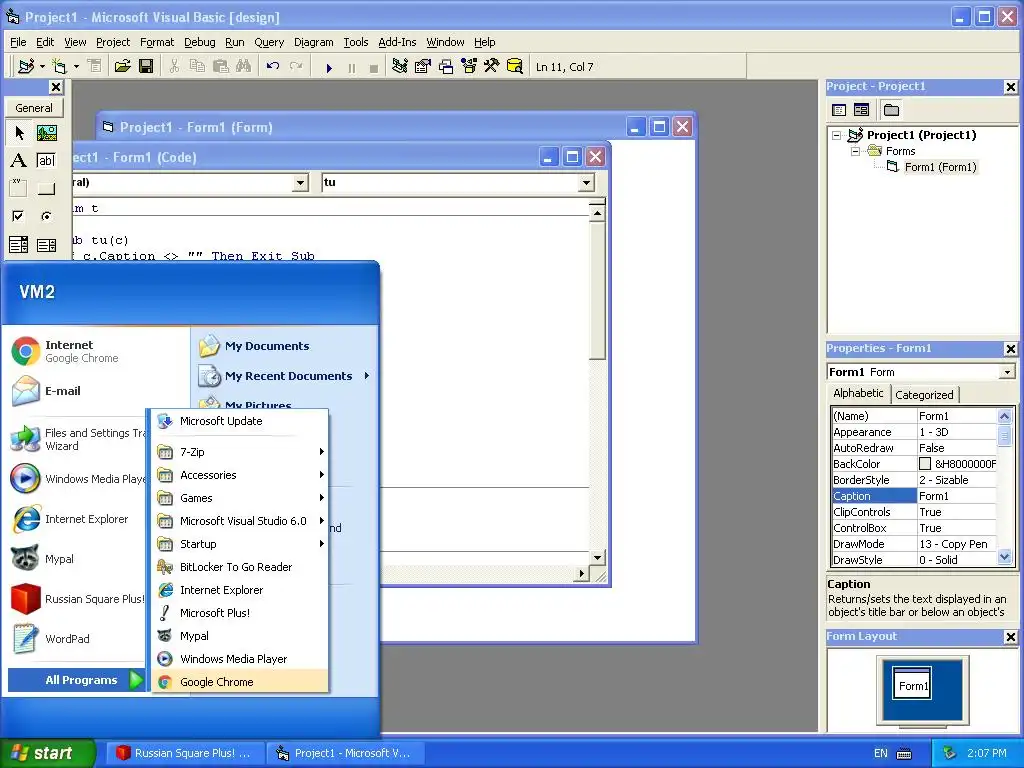Collapse the Project1 (Project1) tree node
The width and height of the screenshot is (1024, 768).
point(837,135)
